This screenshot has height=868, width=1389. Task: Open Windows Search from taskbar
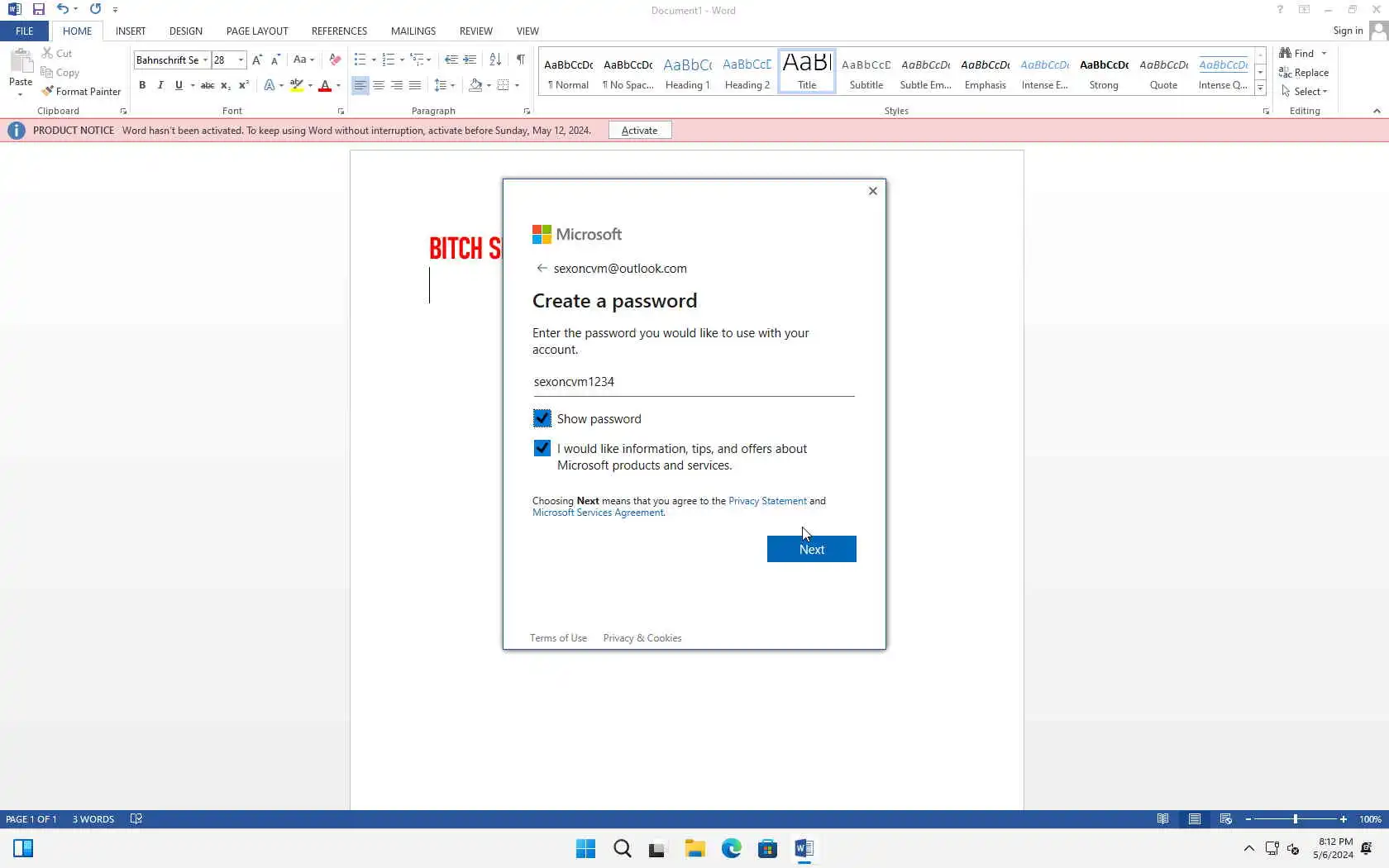click(622, 848)
